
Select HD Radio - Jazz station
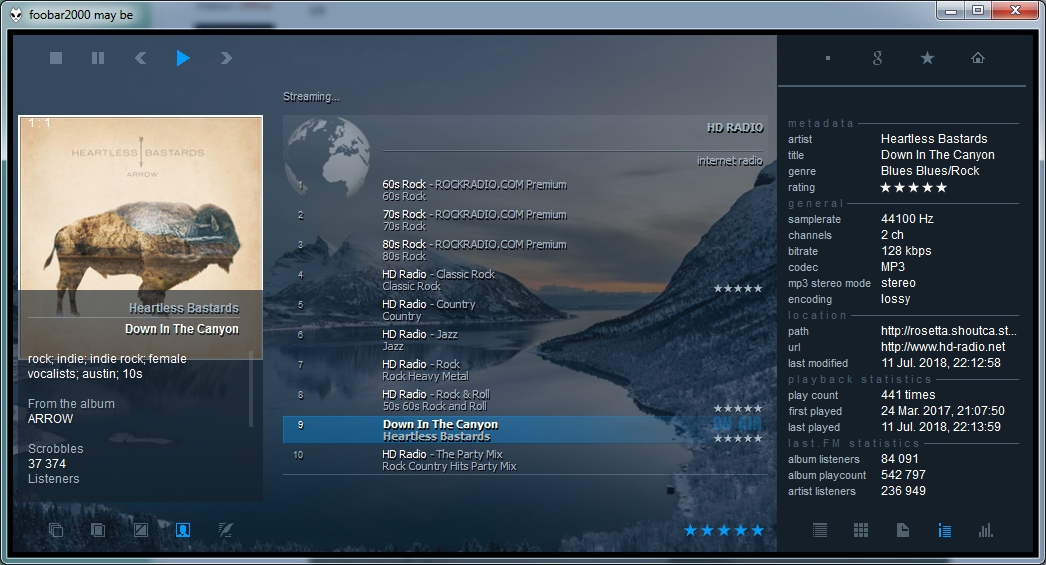(420, 340)
